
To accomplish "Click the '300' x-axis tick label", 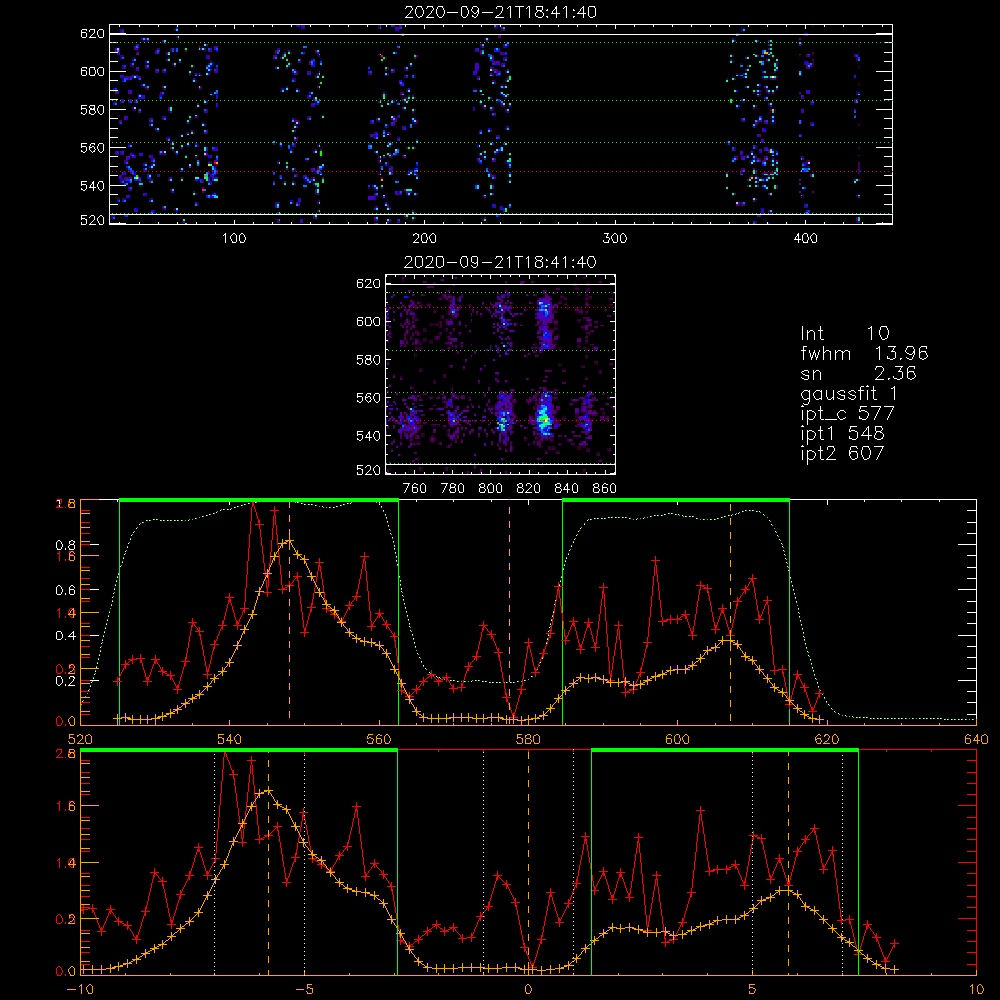I will coord(615,239).
